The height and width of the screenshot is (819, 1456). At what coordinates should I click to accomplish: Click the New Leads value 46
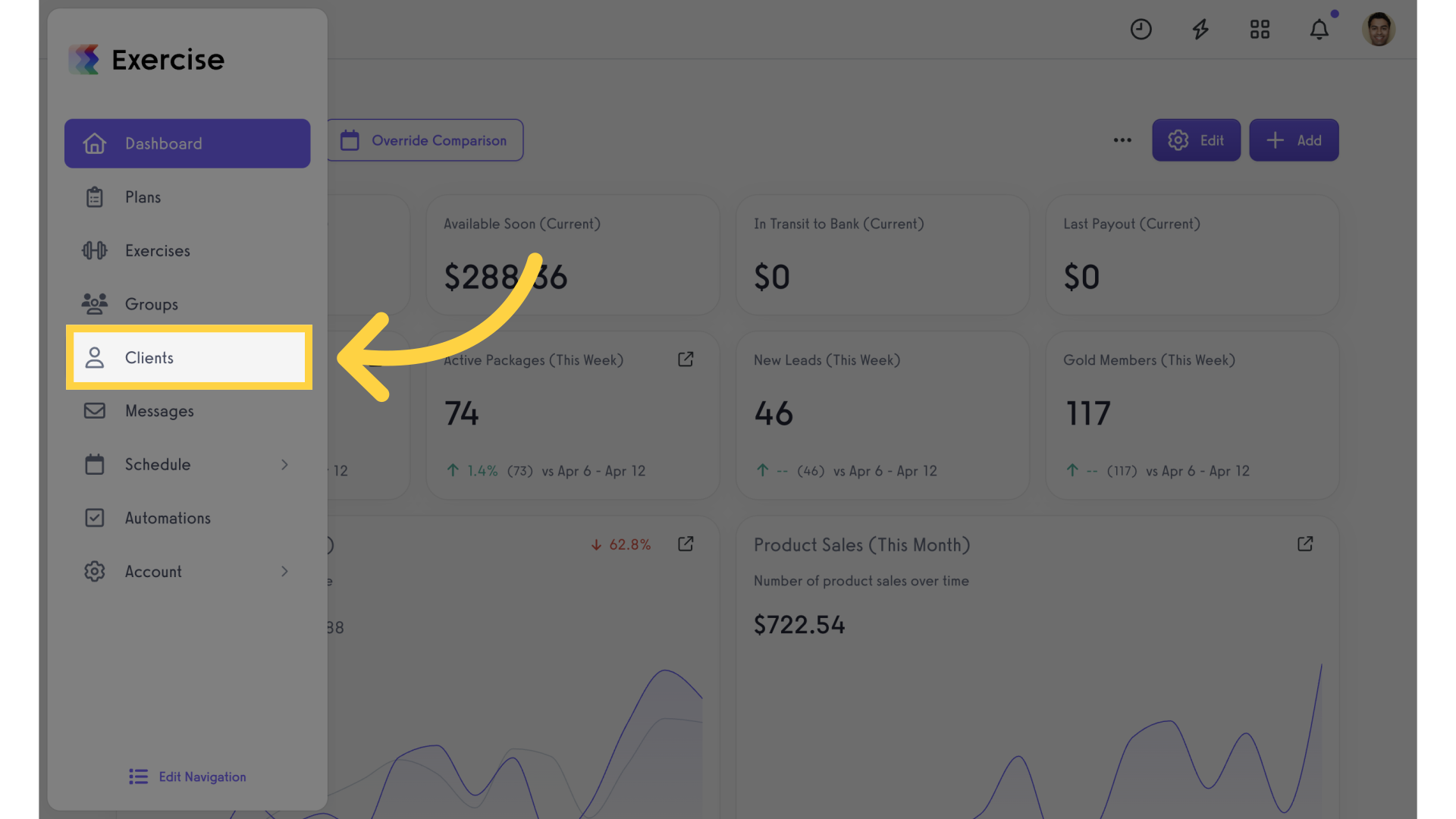pyautogui.click(x=773, y=414)
